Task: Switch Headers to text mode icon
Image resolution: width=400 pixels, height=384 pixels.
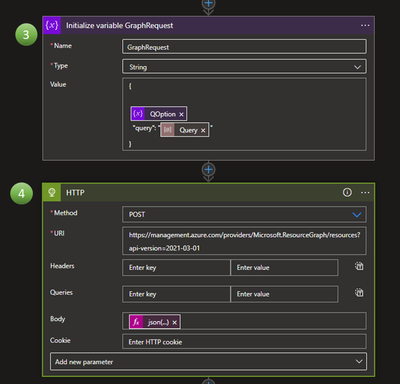Action: point(359,266)
